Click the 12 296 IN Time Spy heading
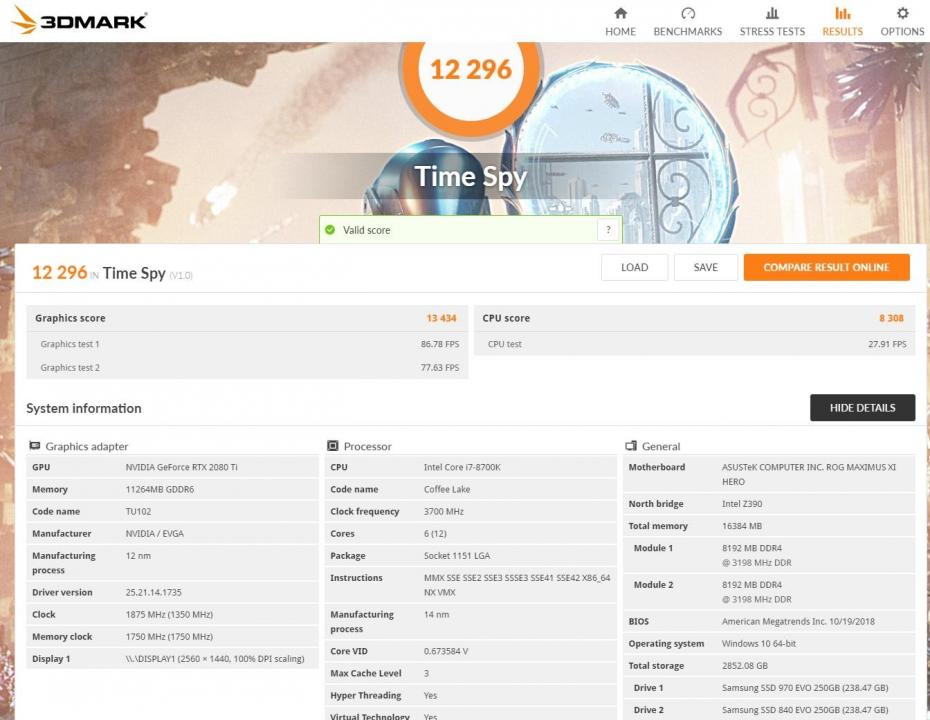 [112, 273]
